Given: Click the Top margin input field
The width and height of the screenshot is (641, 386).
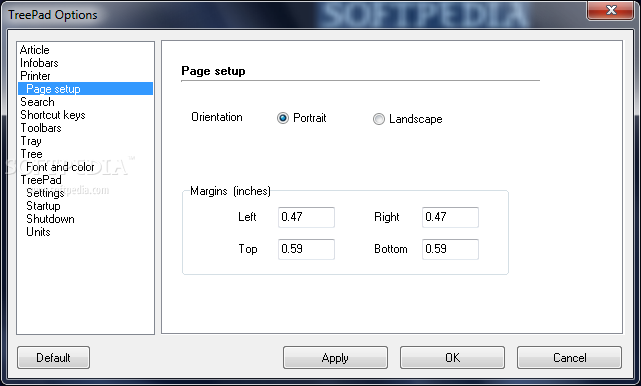Looking at the screenshot, I should pos(306,249).
